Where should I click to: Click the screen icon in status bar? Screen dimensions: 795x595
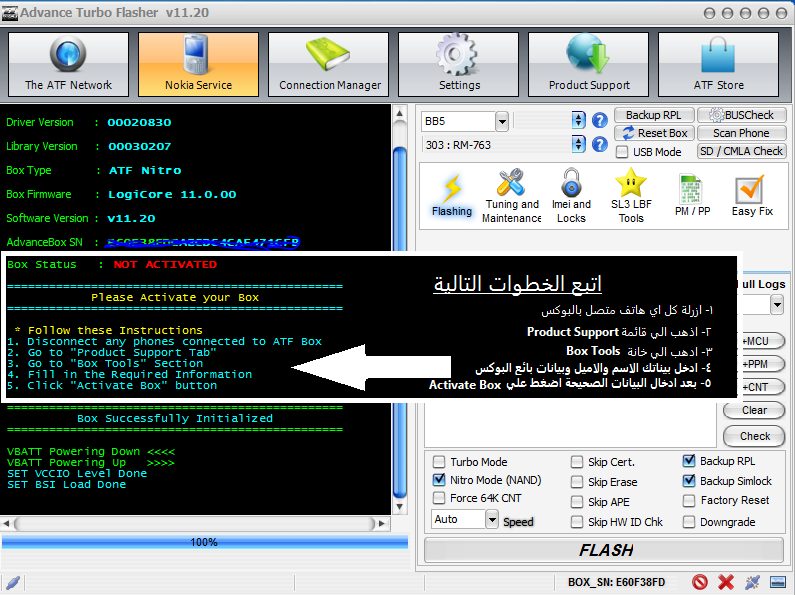click(778, 582)
